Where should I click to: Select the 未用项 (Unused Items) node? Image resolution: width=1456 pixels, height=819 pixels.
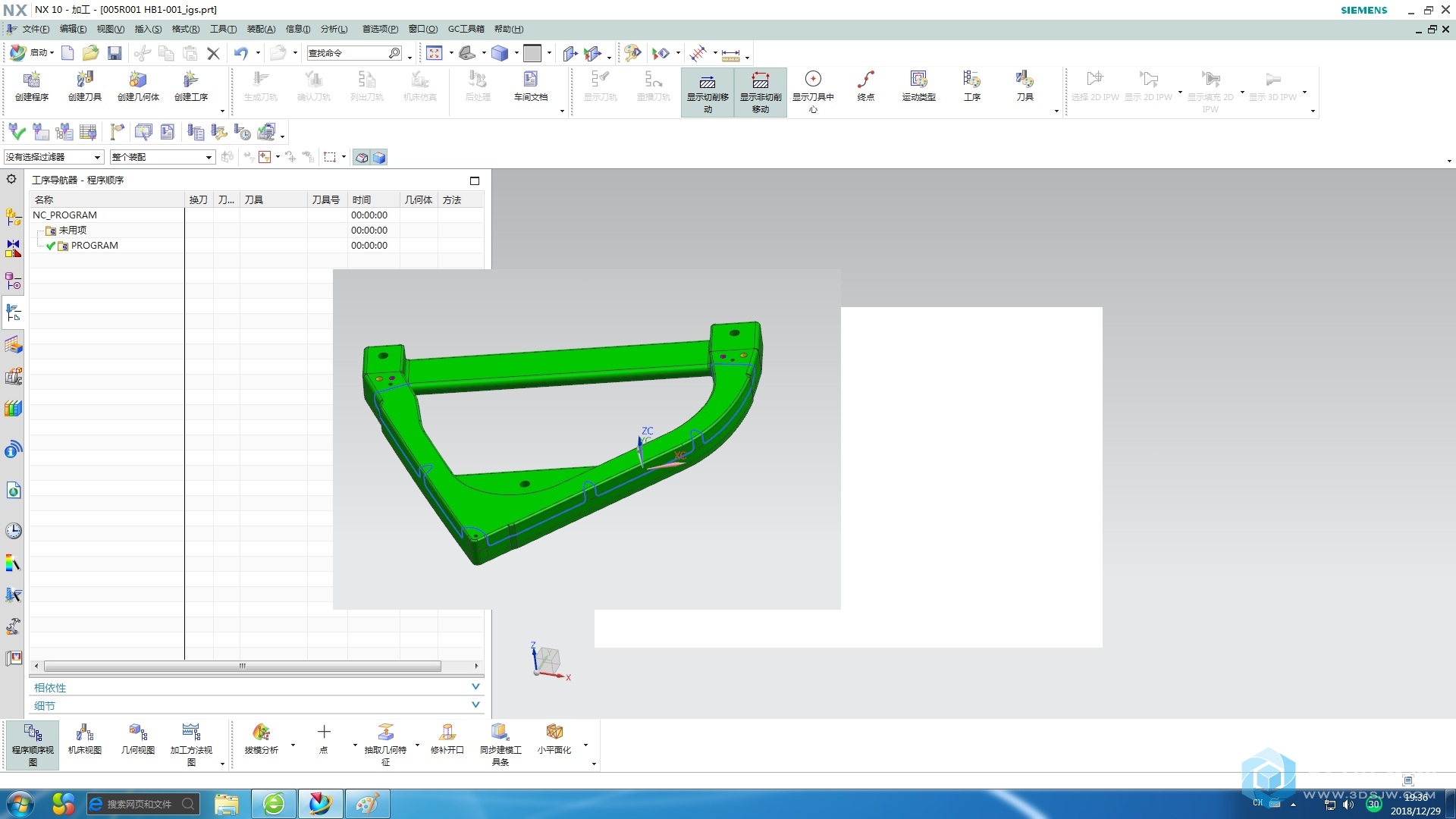coord(73,231)
